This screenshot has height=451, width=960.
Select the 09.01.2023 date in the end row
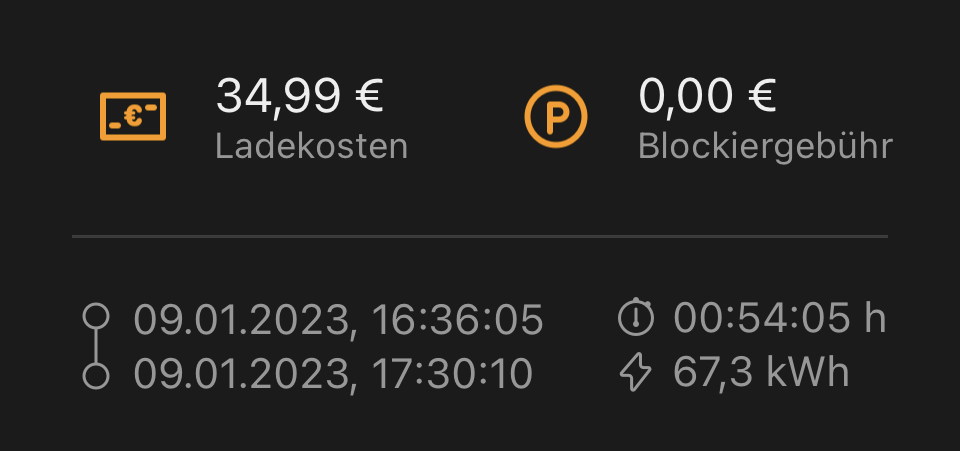(x=241, y=374)
